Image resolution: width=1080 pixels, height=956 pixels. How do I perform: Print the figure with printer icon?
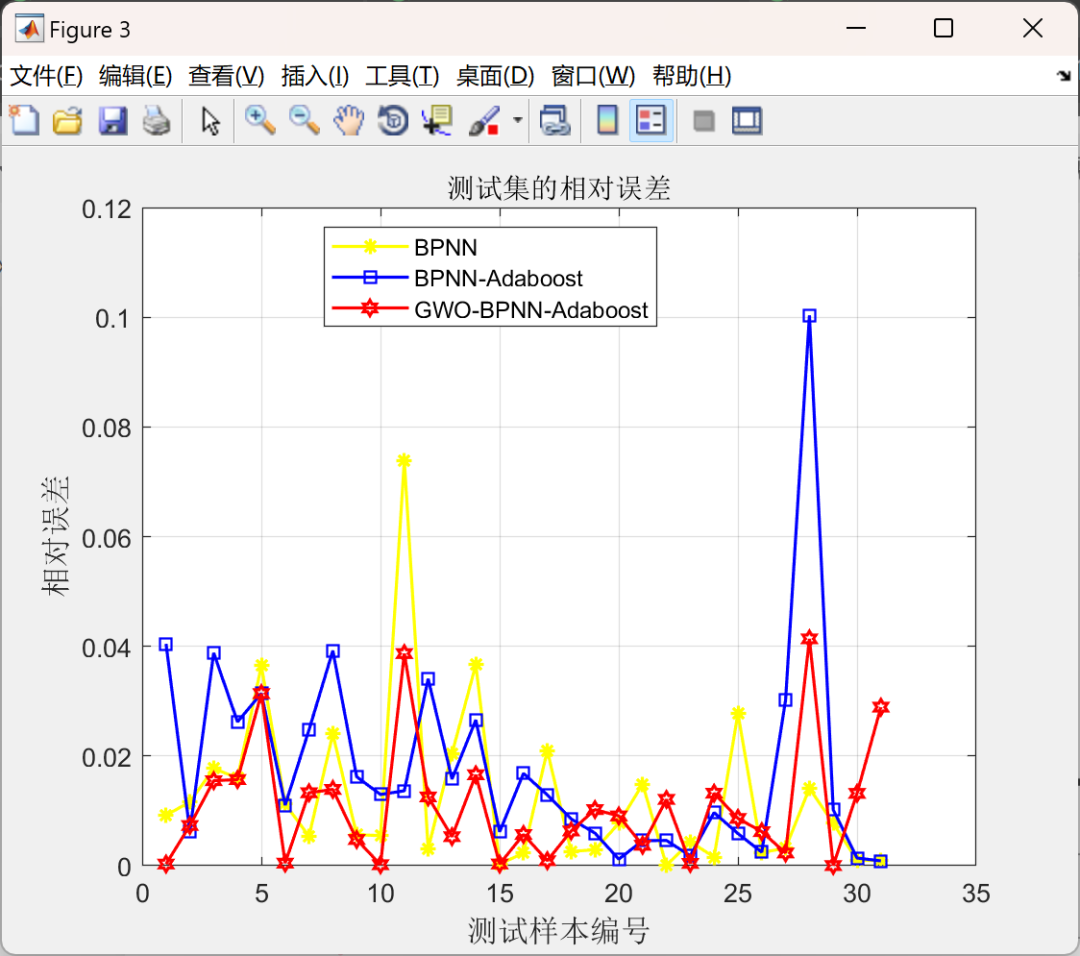click(156, 121)
